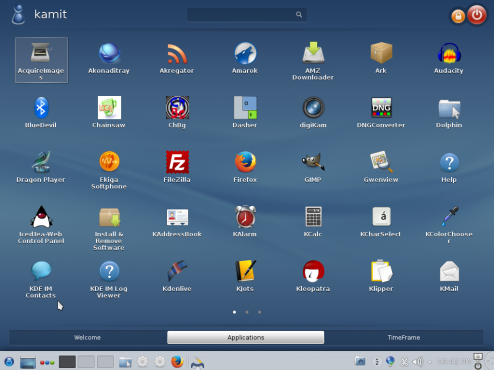Open the KAlarm app
The height and width of the screenshot is (370, 494).
click(245, 221)
